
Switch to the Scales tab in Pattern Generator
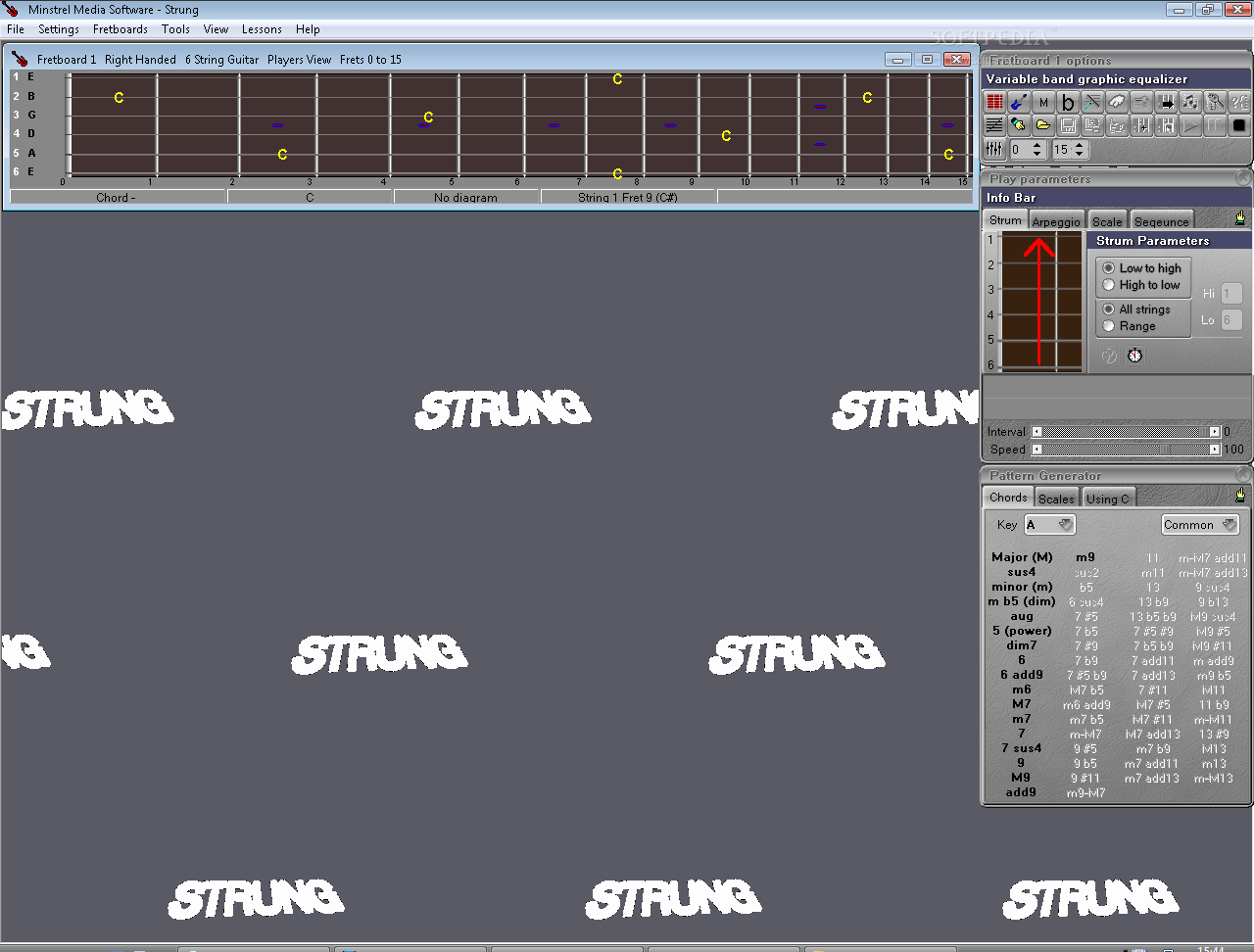(x=1056, y=499)
